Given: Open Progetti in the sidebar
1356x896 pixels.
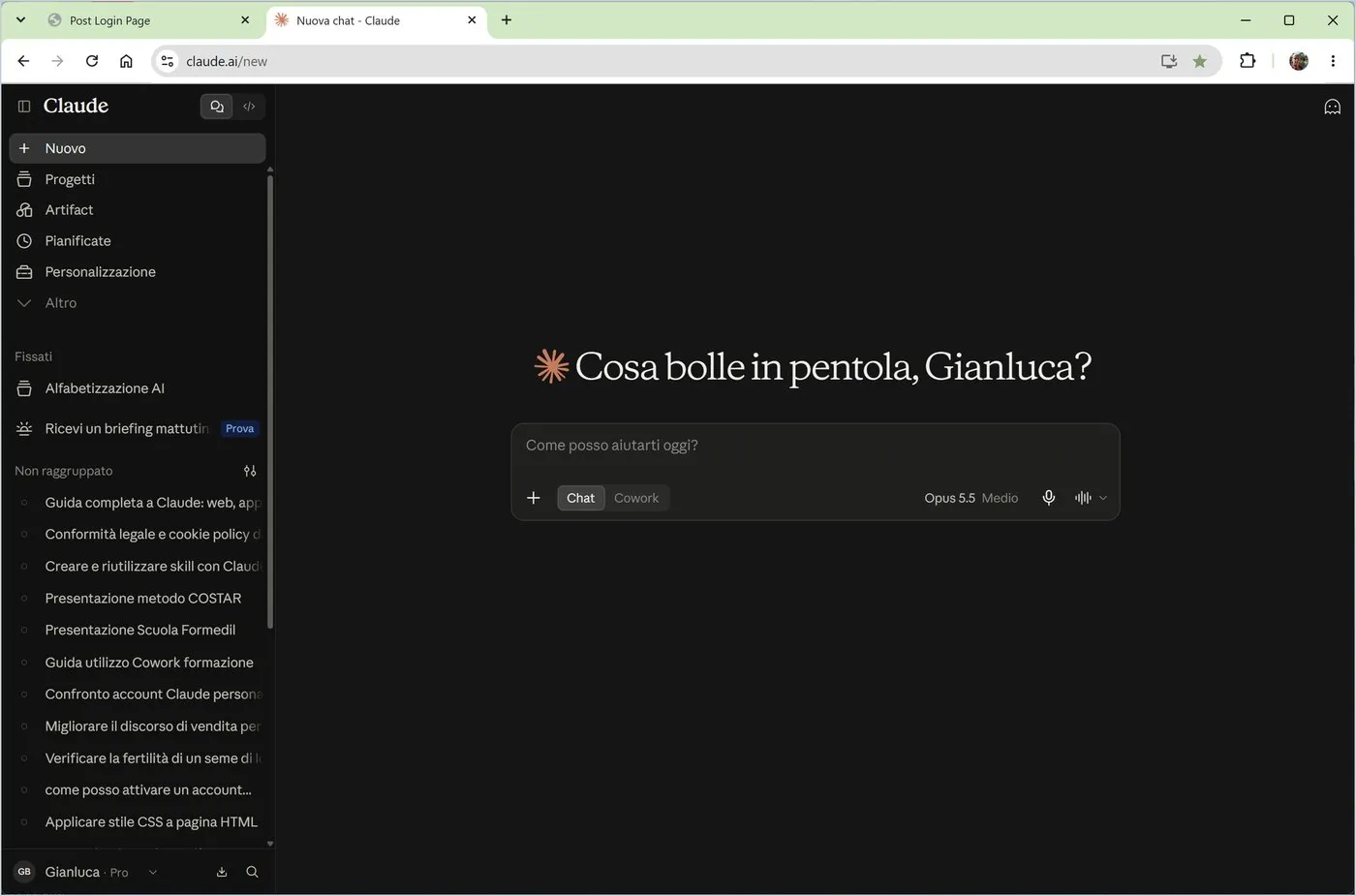Looking at the screenshot, I should 138,179.
